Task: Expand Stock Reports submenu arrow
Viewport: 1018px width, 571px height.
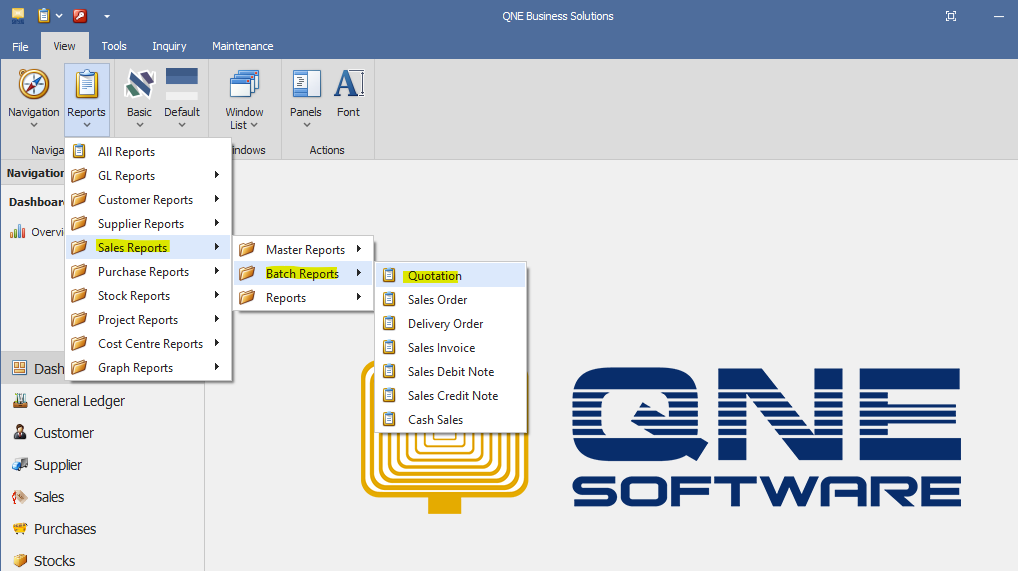Action: (217, 295)
